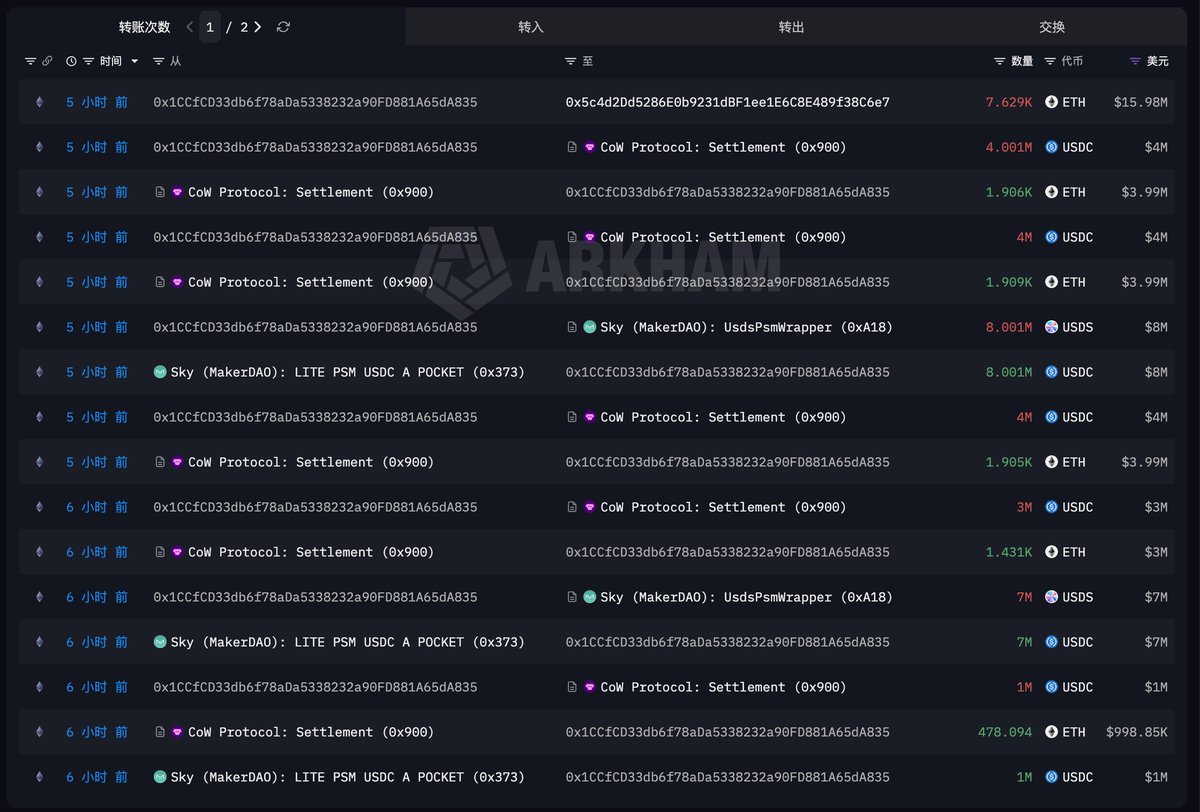The height and width of the screenshot is (812, 1200).
Task: Click the USDC token icon in the 3M row
Action: pyautogui.click(x=1052, y=507)
